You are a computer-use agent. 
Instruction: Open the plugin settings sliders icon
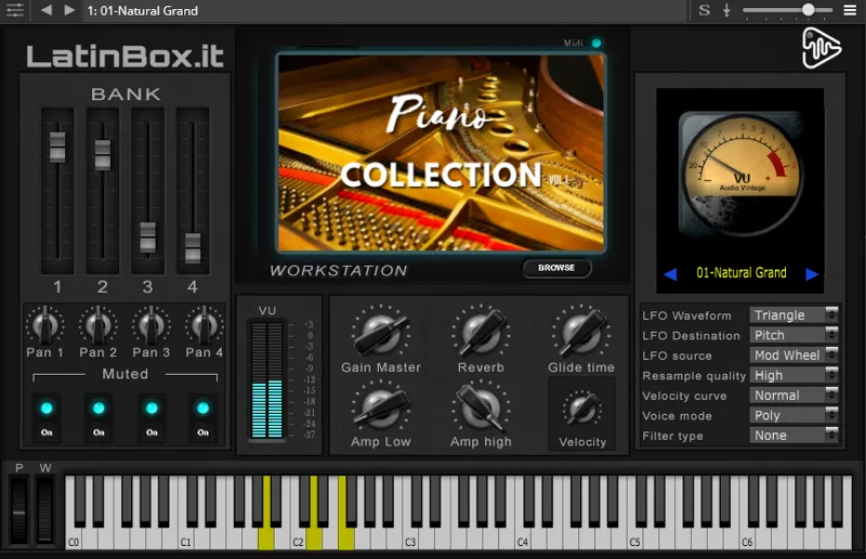(x=14, y=10)
